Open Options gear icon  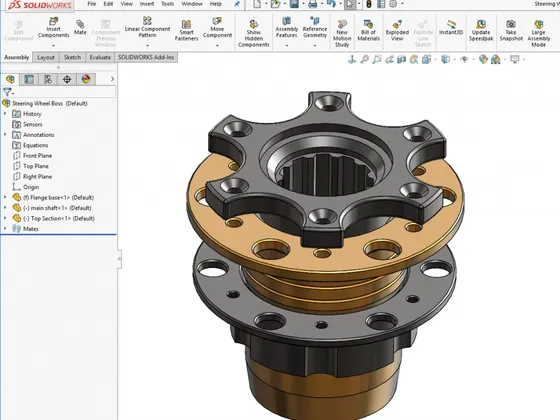[393, 4]
